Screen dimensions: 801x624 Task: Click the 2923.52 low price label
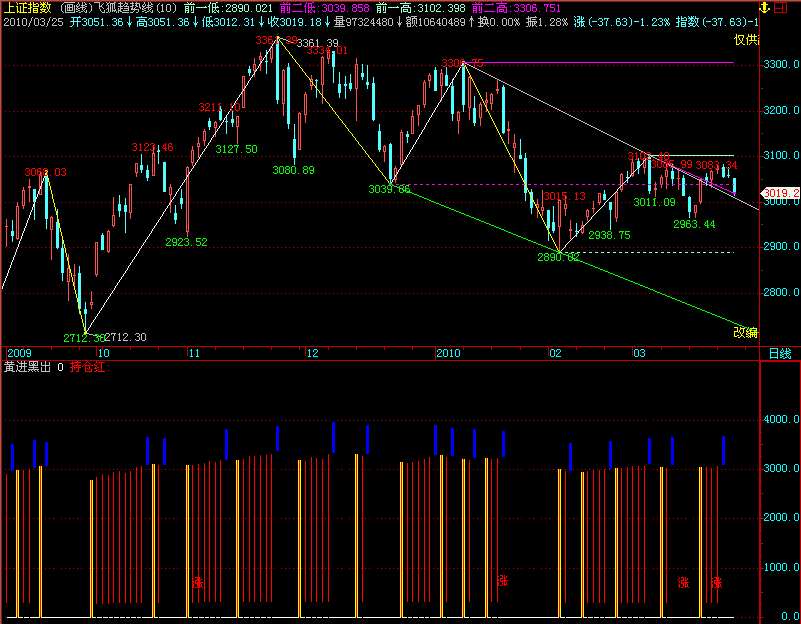click(x=186, y=242)
